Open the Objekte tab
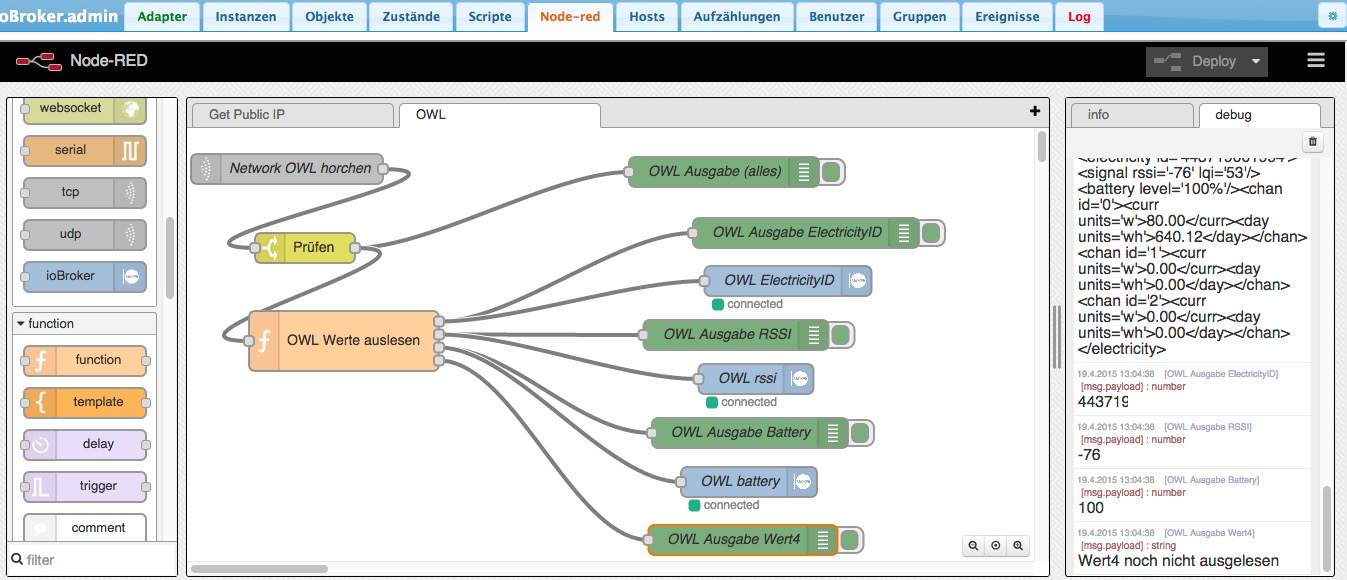 point(329,16)
